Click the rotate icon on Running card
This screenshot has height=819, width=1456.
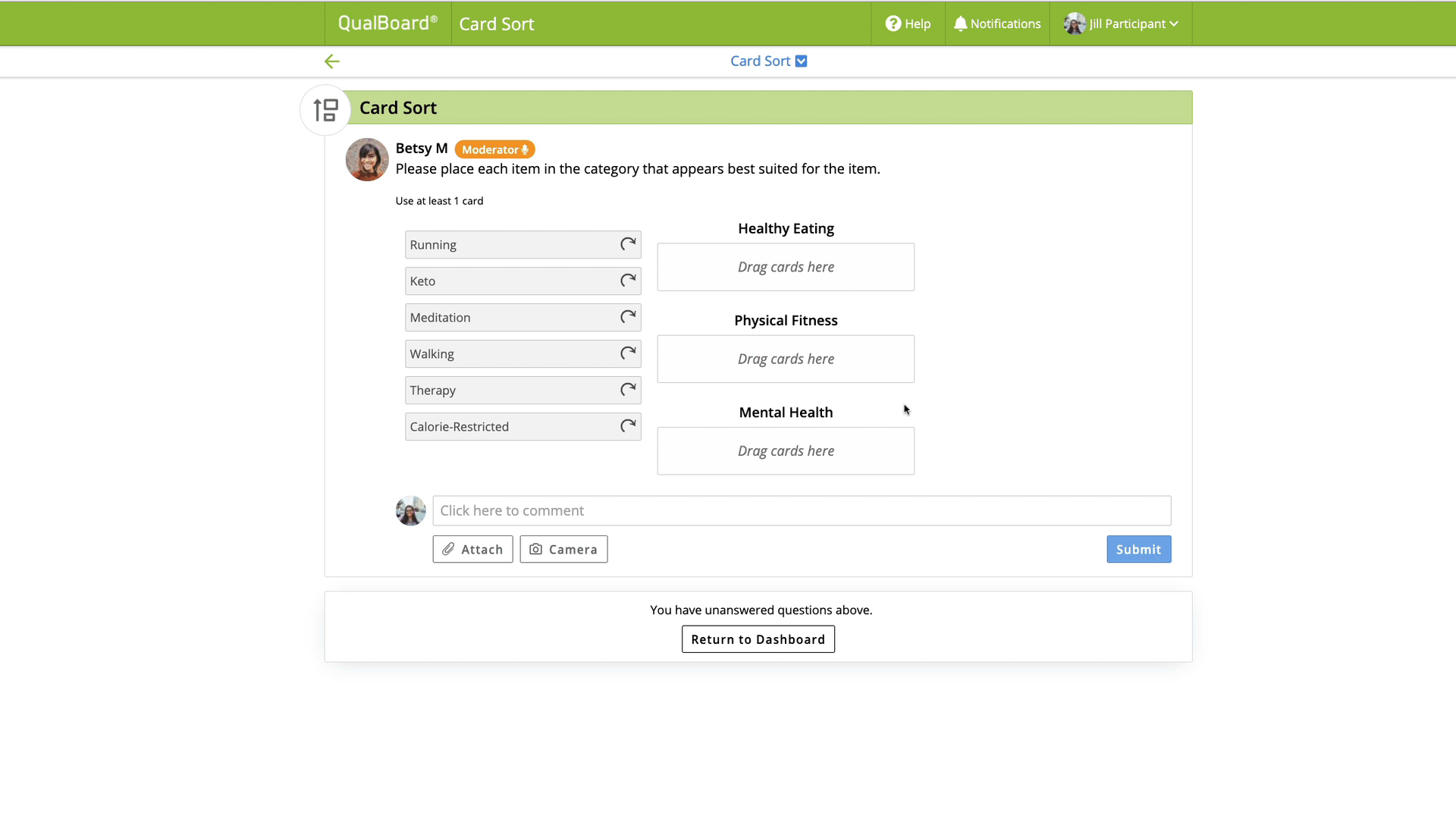click(x=628, y=244)
